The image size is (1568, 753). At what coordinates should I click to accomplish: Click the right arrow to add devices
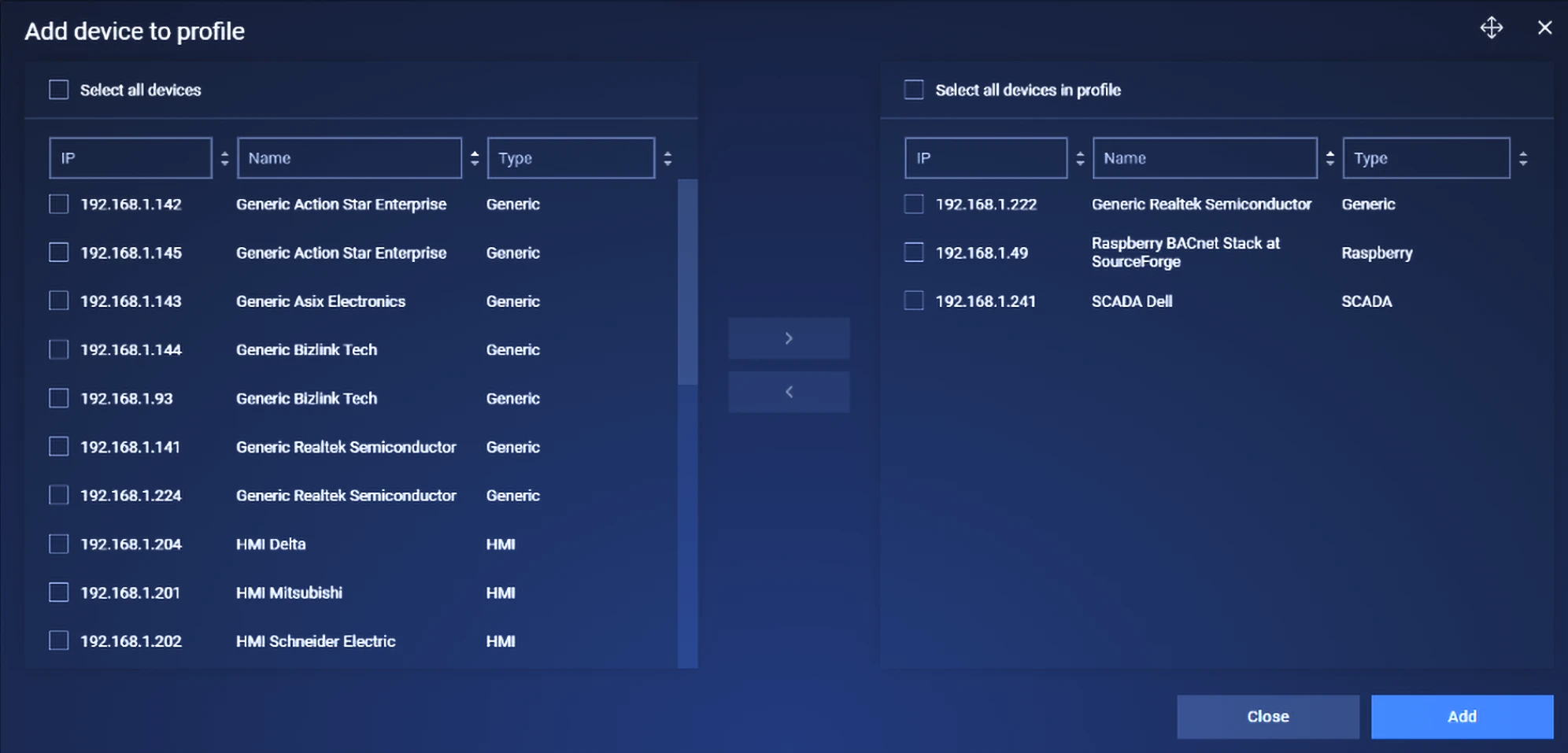click(789, 338)
